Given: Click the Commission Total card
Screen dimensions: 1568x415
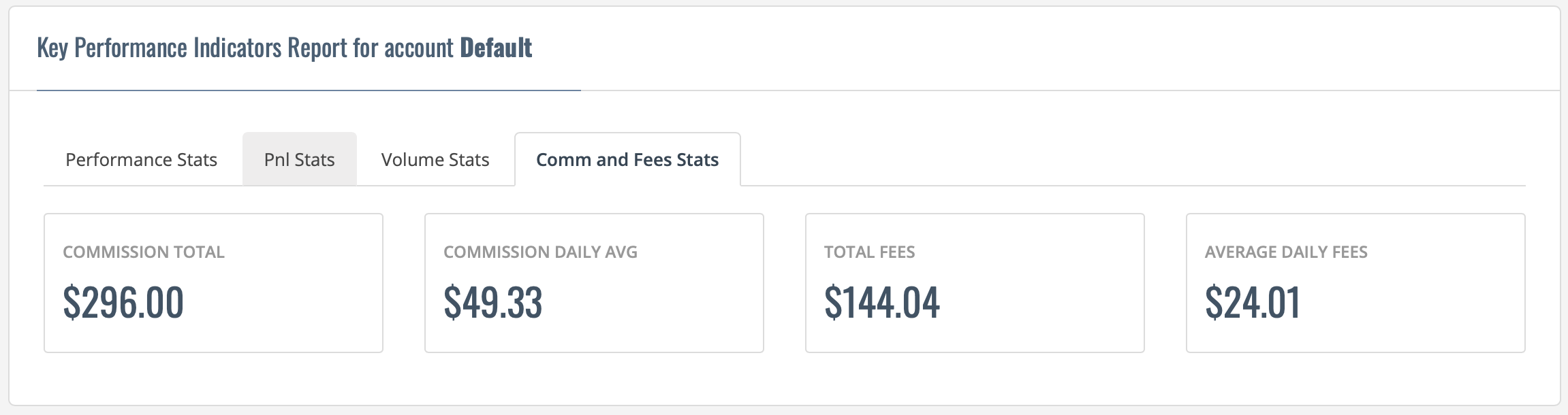Looking at the screenshot, I should coord(213,283).
